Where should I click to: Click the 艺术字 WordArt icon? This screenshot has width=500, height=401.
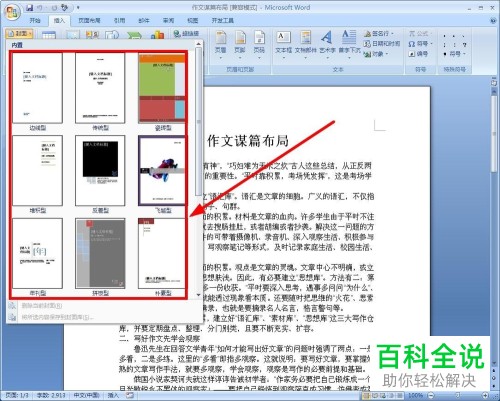click(x=327, y=37)
